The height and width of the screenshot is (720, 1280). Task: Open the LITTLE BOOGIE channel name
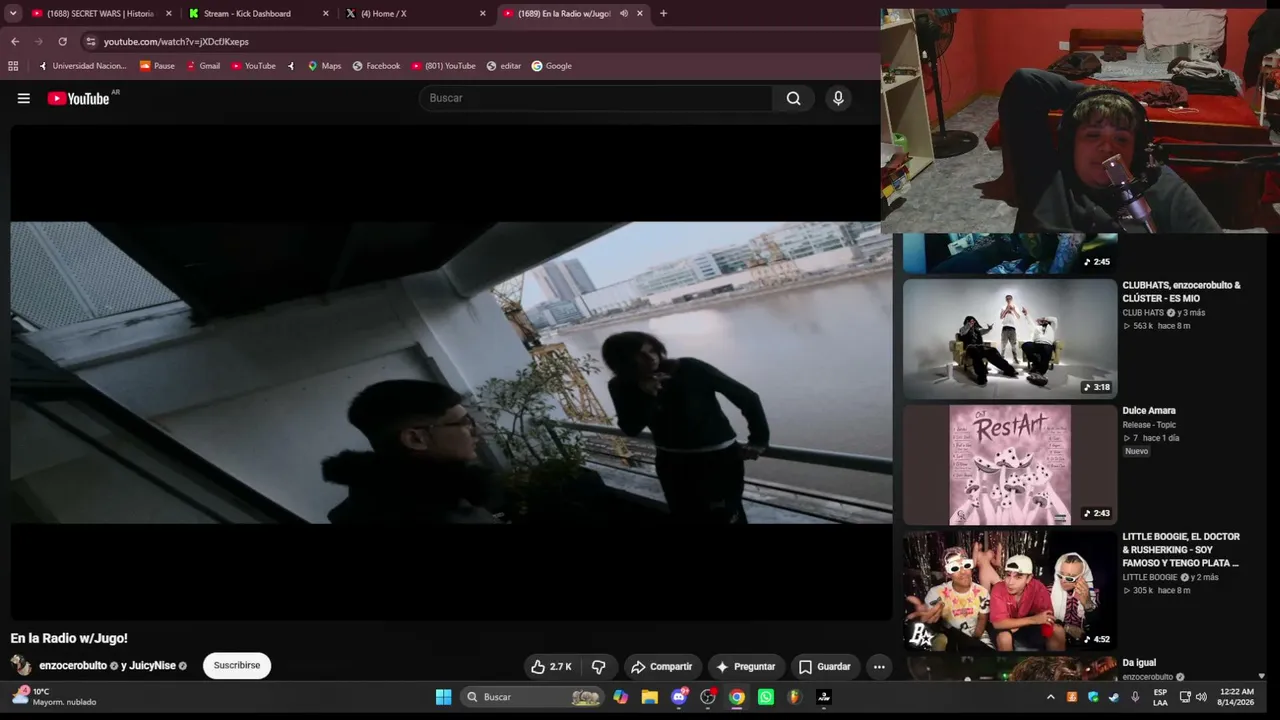pos(1150,577)
